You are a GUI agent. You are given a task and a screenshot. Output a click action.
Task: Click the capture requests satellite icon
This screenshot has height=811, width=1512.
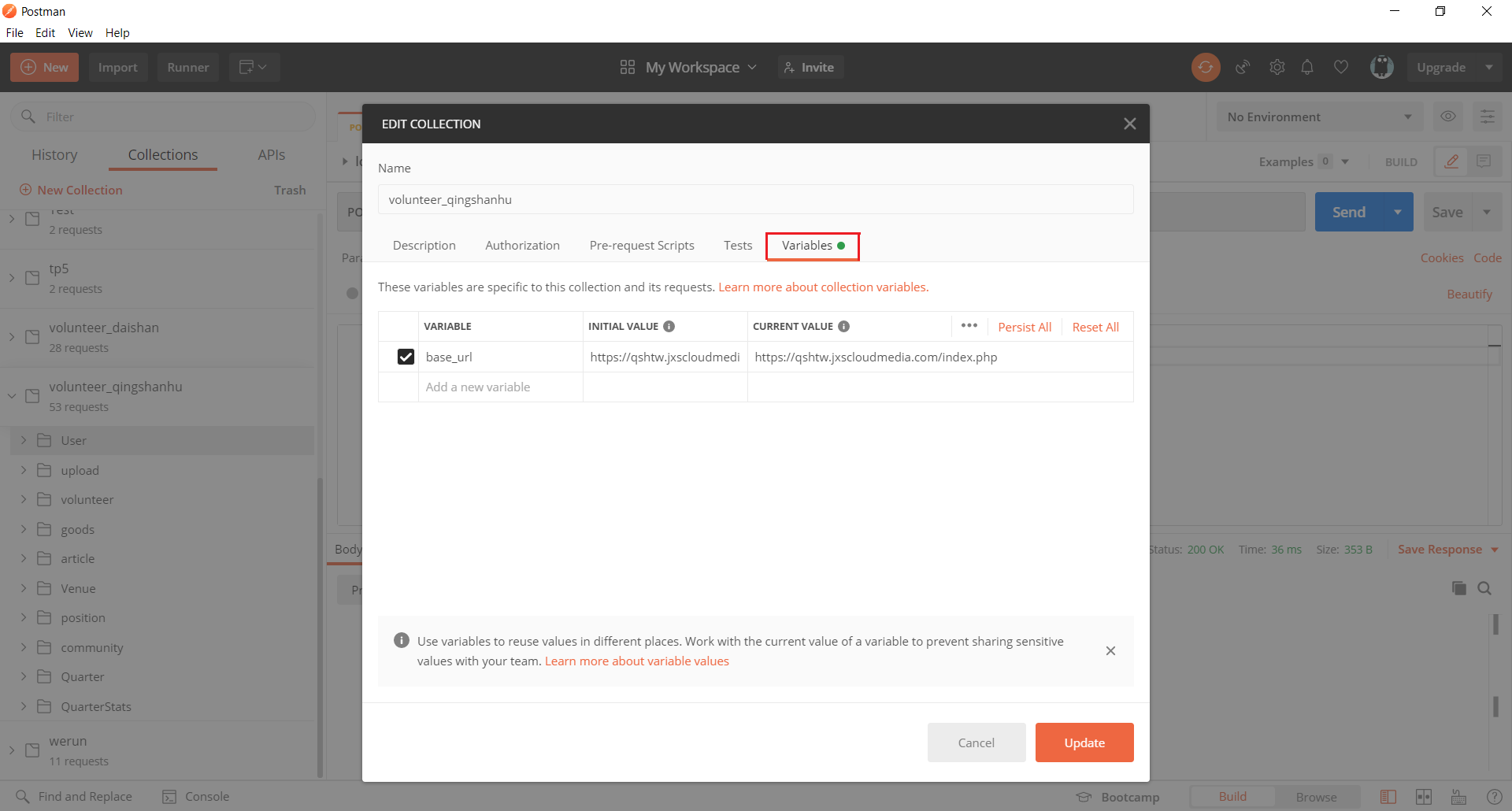tap(1243, 68)
